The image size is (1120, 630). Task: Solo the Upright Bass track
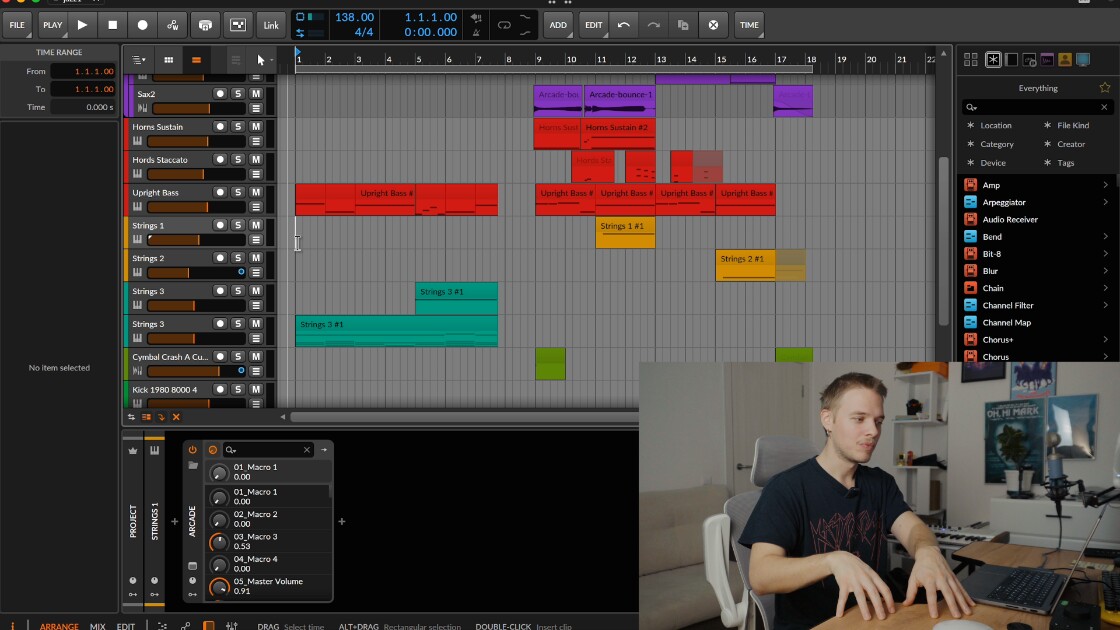coord(238,192)
